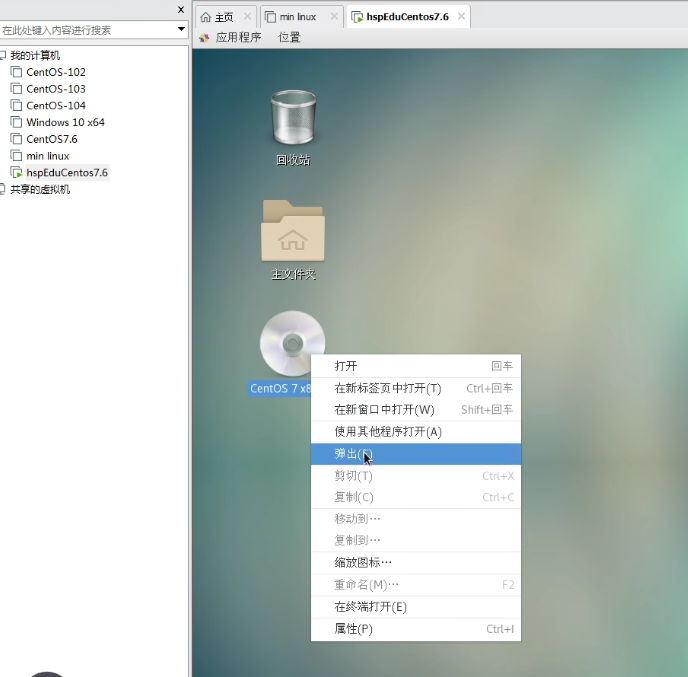Click the CentOS 7 x8 disc label

(x=280, y=388)
